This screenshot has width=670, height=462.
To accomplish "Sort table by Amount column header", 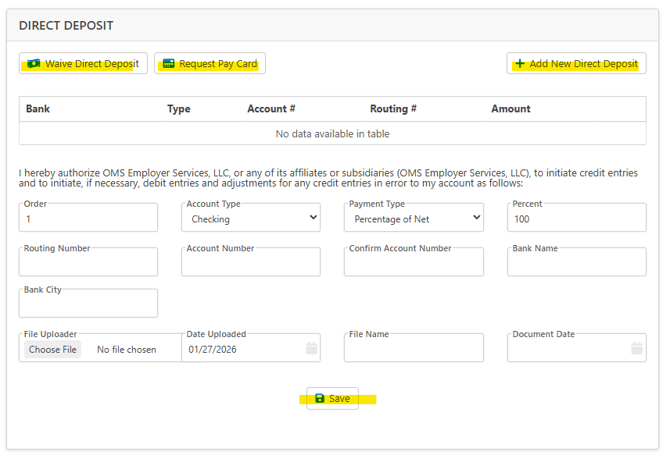I will click(511, 109).
